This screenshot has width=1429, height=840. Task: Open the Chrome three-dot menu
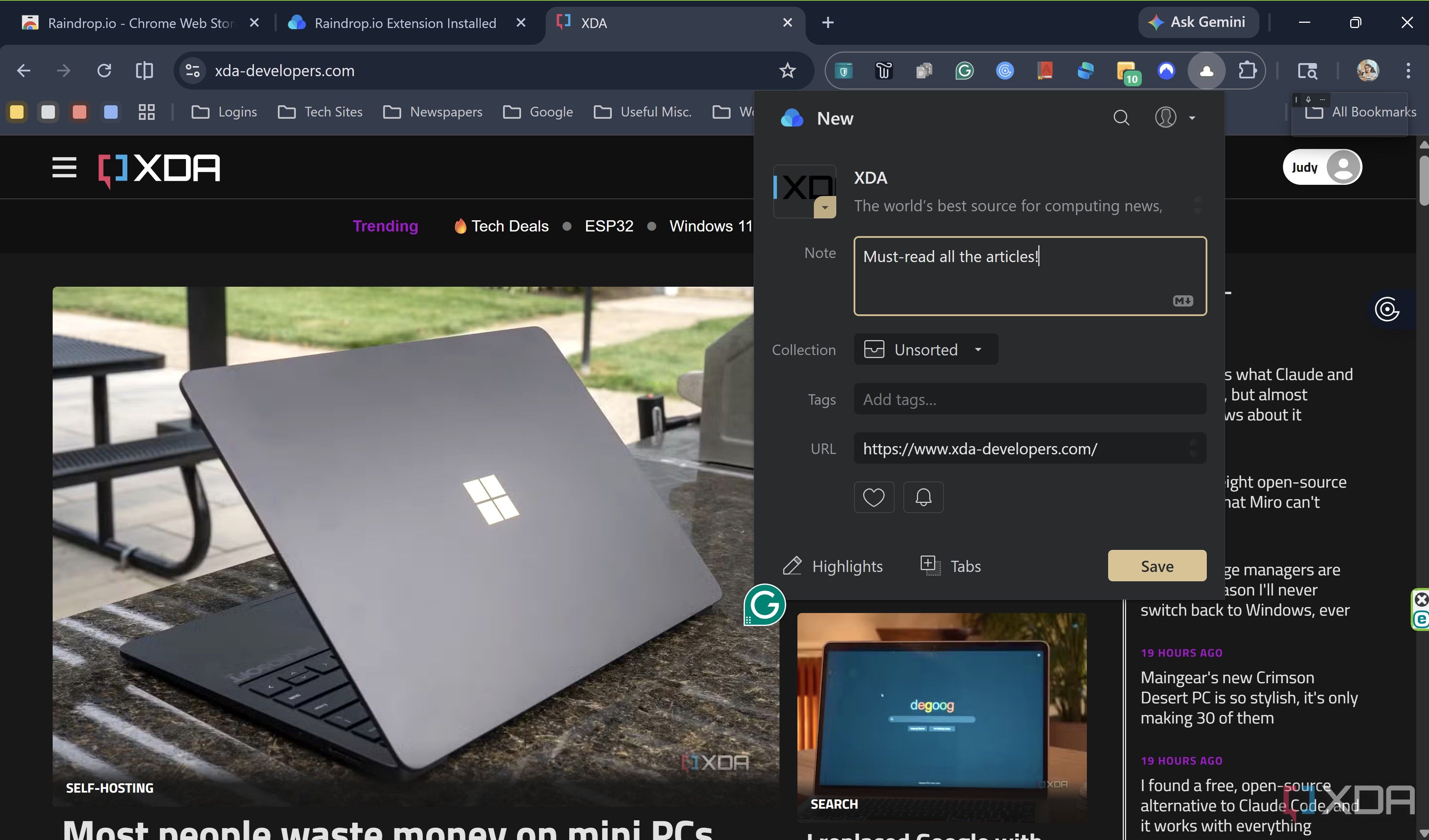coord(1408,71)
